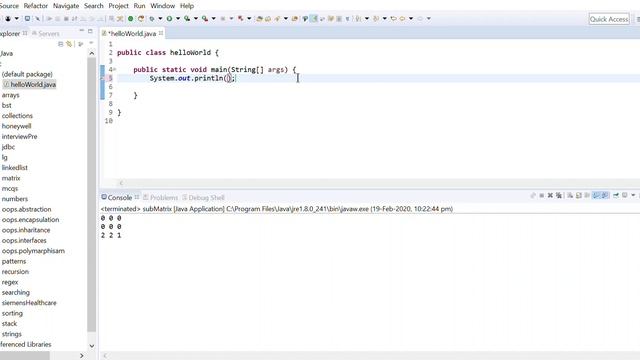Close the helloWorld.java editor tab
The height and width of the screenshot is (360, 640).
point(161,33)
